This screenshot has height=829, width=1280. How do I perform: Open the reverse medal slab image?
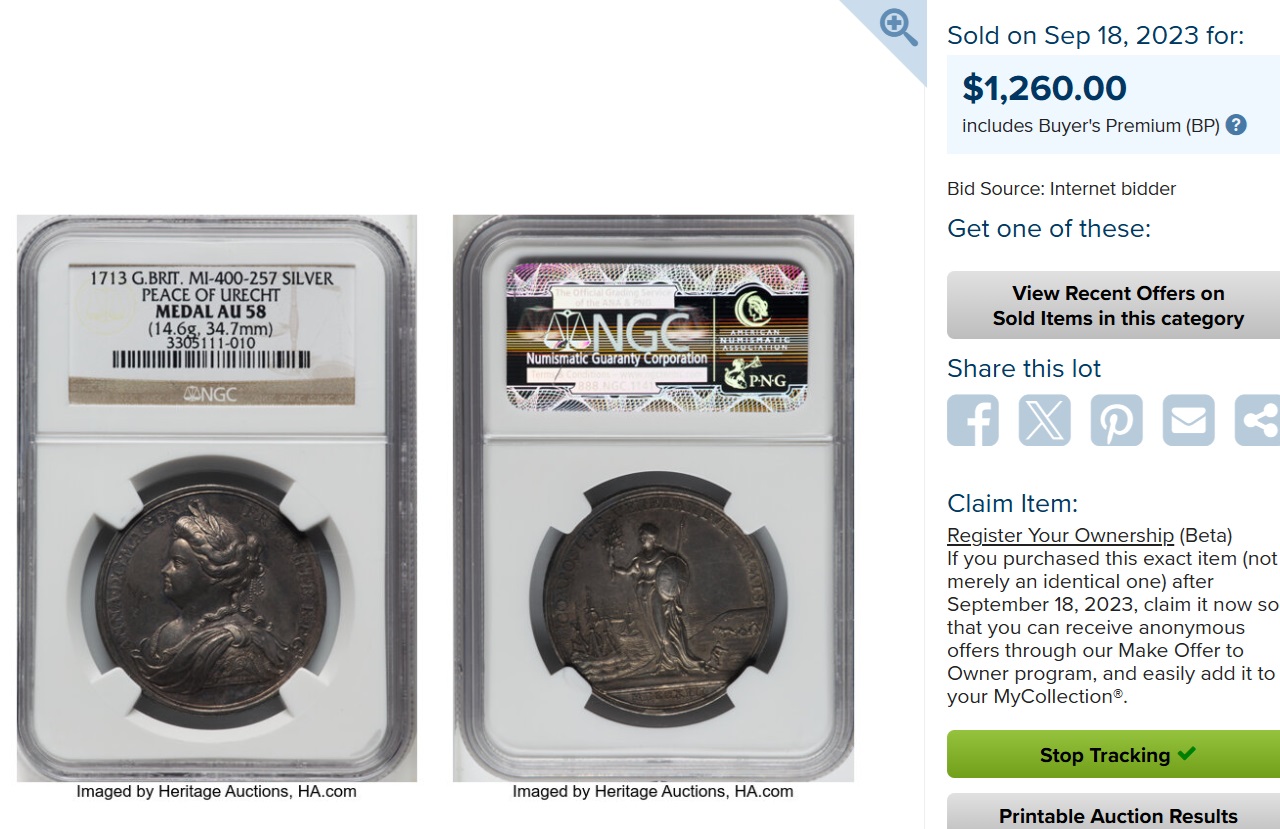click(x=653, y=498)
